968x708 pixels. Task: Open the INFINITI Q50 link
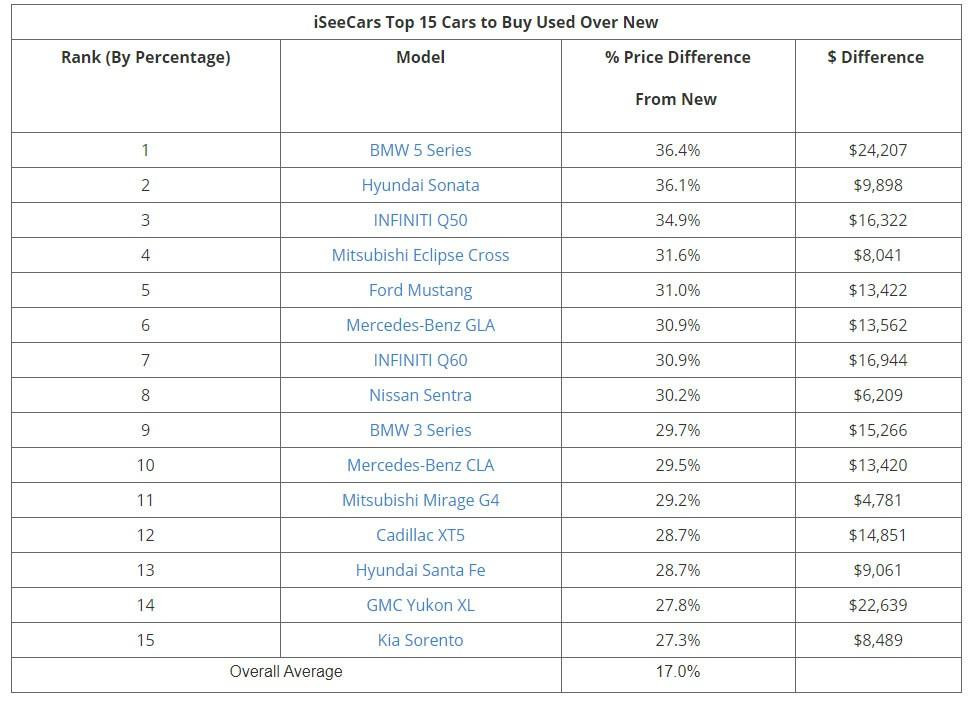(x=420, y=220)
